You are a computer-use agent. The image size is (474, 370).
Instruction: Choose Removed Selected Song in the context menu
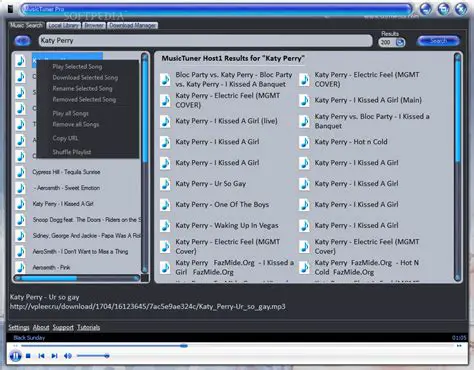84,100
